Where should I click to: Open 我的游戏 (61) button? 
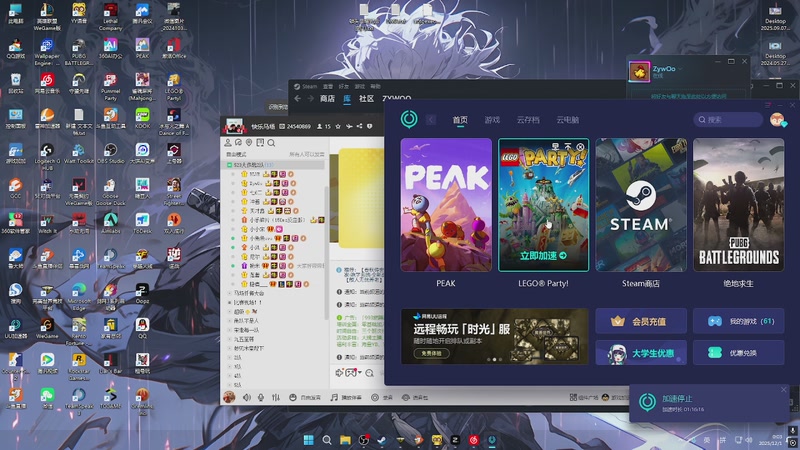click(738, 321)
